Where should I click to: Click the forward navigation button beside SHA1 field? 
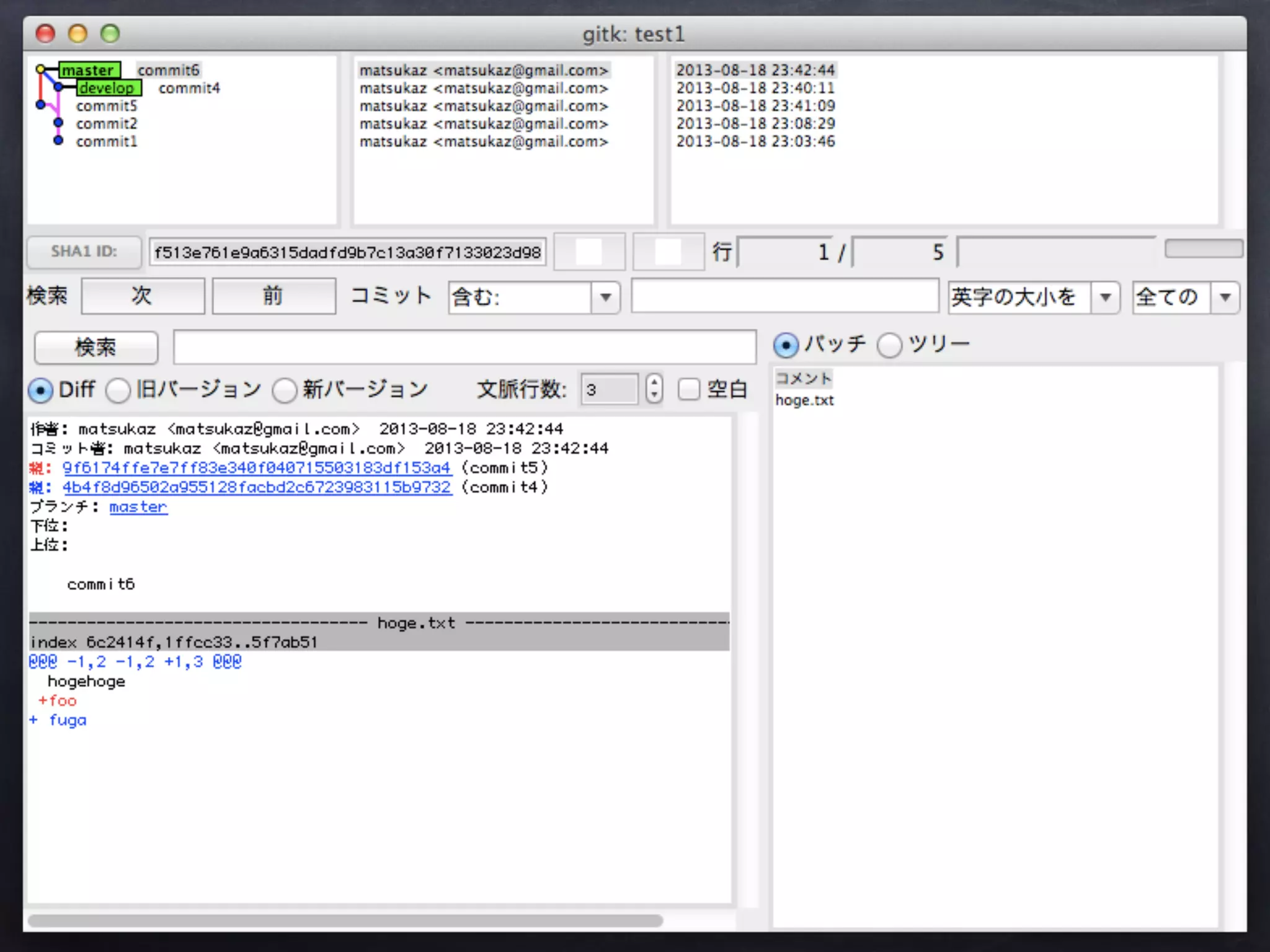click(x=668, y=252)
